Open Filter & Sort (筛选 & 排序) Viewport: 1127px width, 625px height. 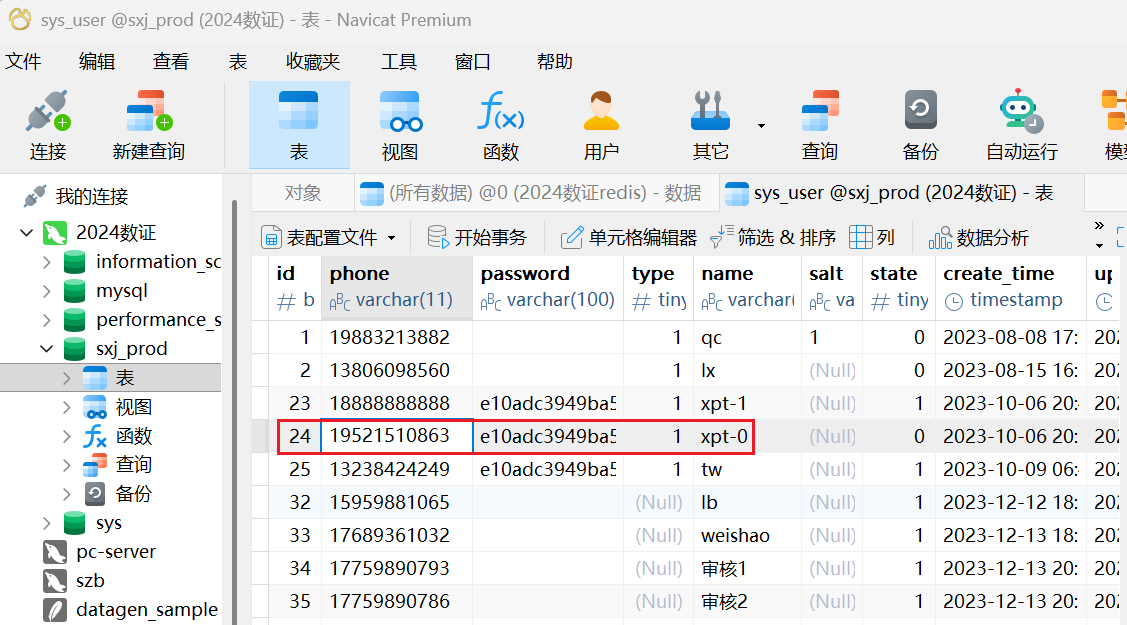(773, 237)
